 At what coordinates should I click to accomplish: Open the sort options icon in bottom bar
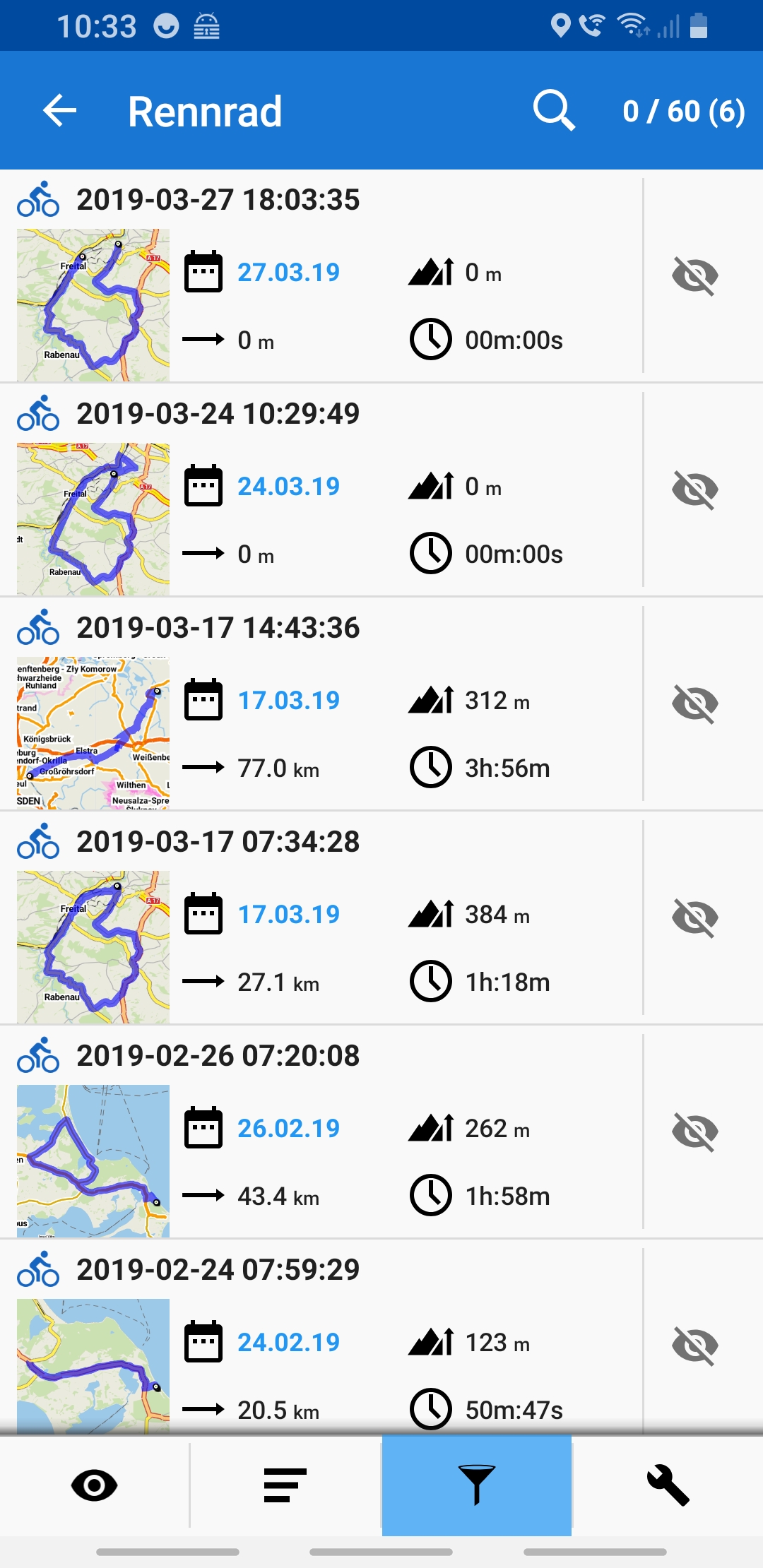click(285, 1485)
